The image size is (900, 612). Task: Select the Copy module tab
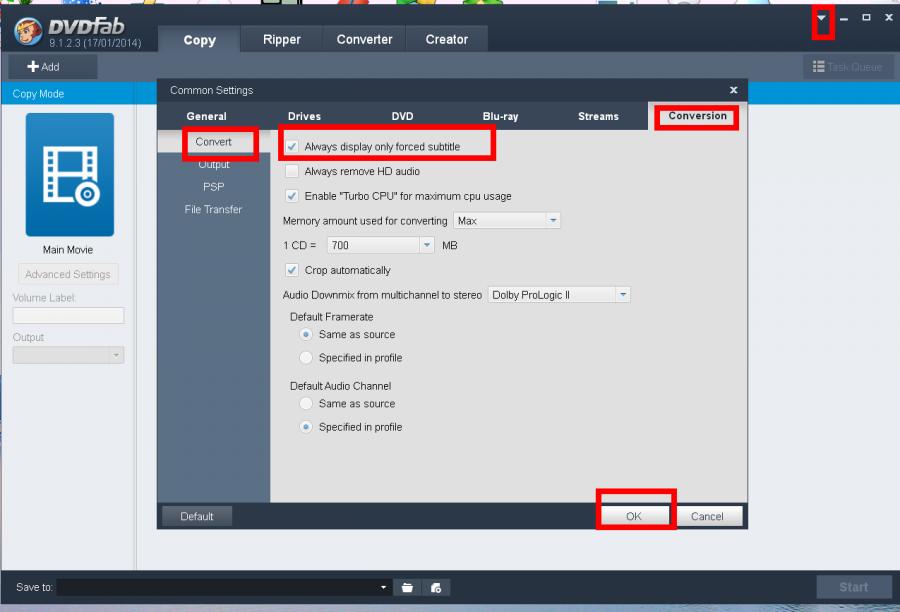tap(199, 40)
